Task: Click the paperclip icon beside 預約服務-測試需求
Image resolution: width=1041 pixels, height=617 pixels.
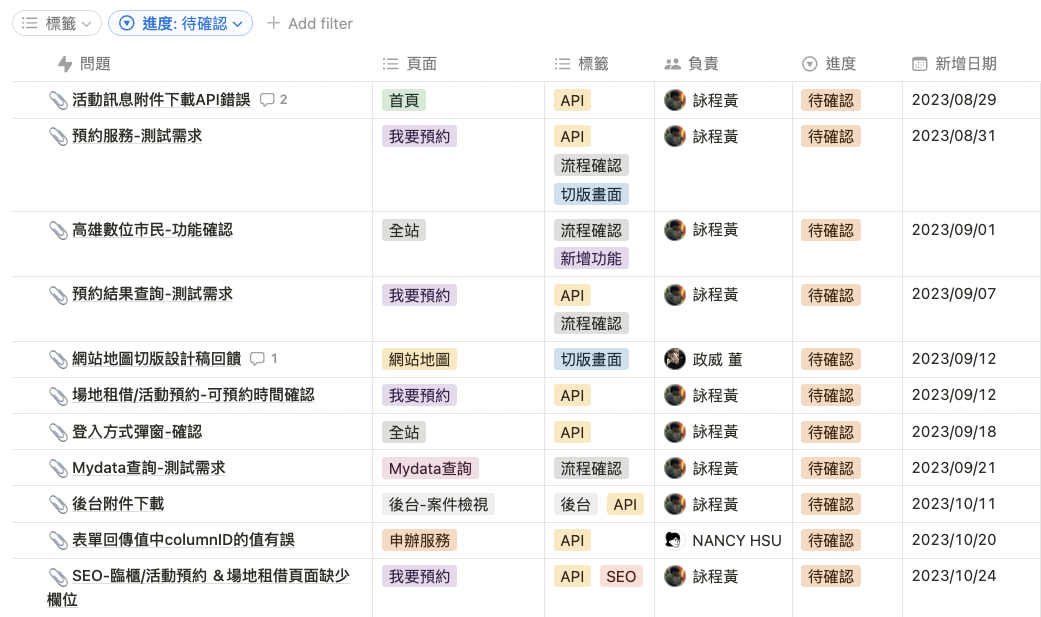Action: (58, 136)
